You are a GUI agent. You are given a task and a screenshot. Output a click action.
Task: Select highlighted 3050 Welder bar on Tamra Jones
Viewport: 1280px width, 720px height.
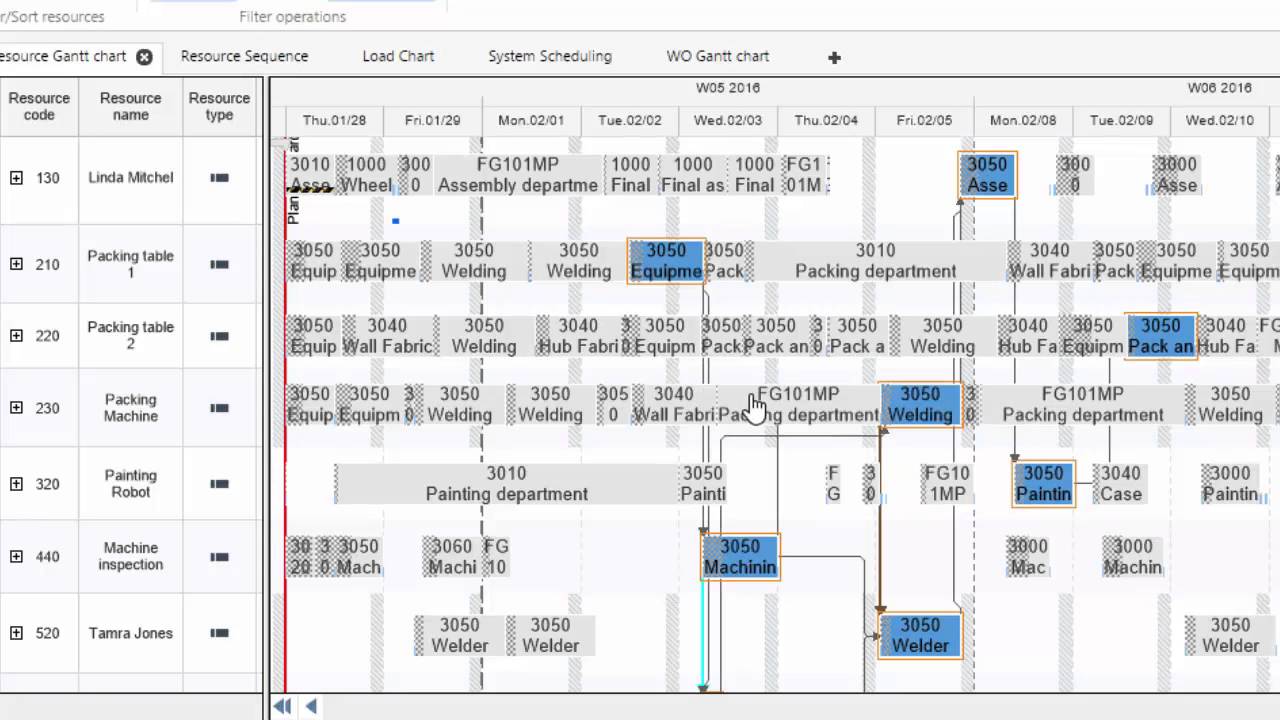pyautogui.click(x=920, y=636)
